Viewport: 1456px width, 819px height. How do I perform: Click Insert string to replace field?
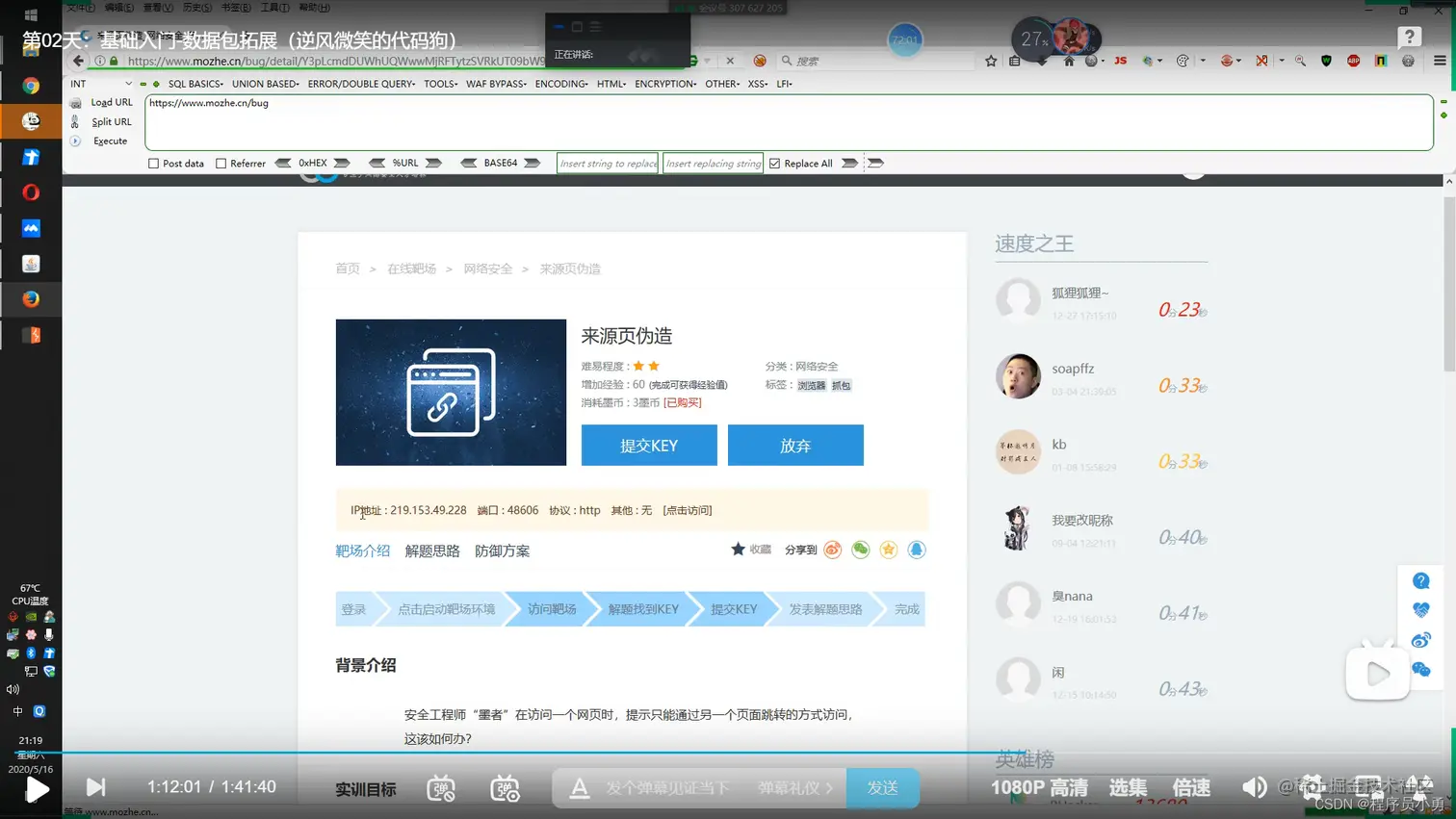point(608,164)
